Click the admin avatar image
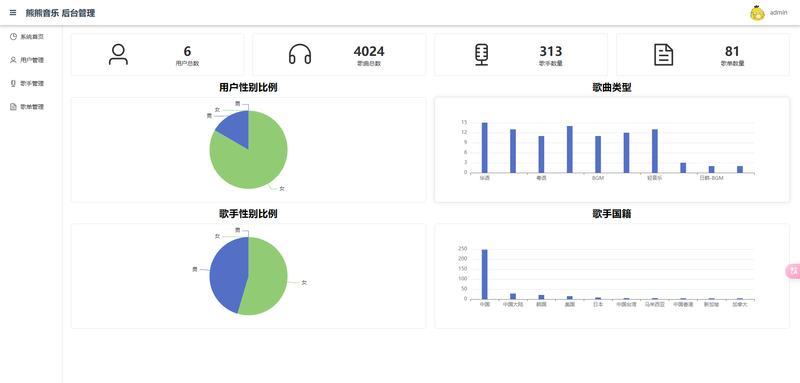 pyautogui.click(x=757, y=13)
